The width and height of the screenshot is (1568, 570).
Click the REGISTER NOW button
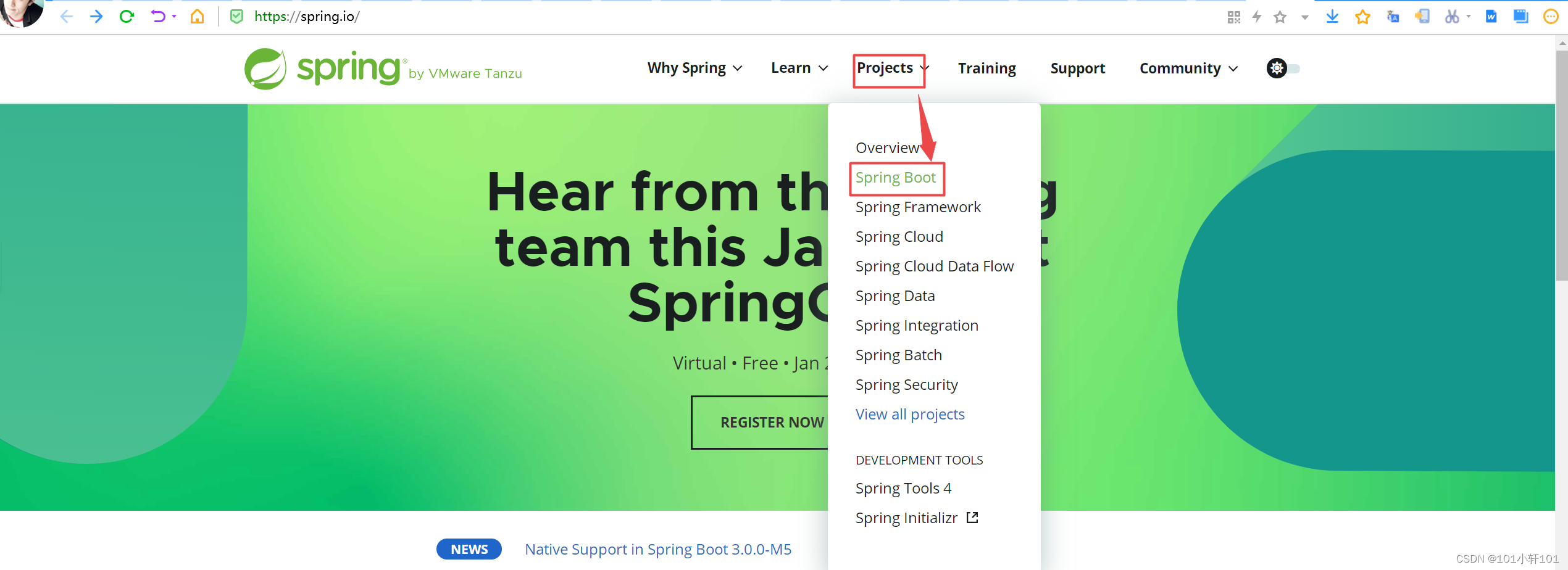pyautogui.click(x=760, y=423)
